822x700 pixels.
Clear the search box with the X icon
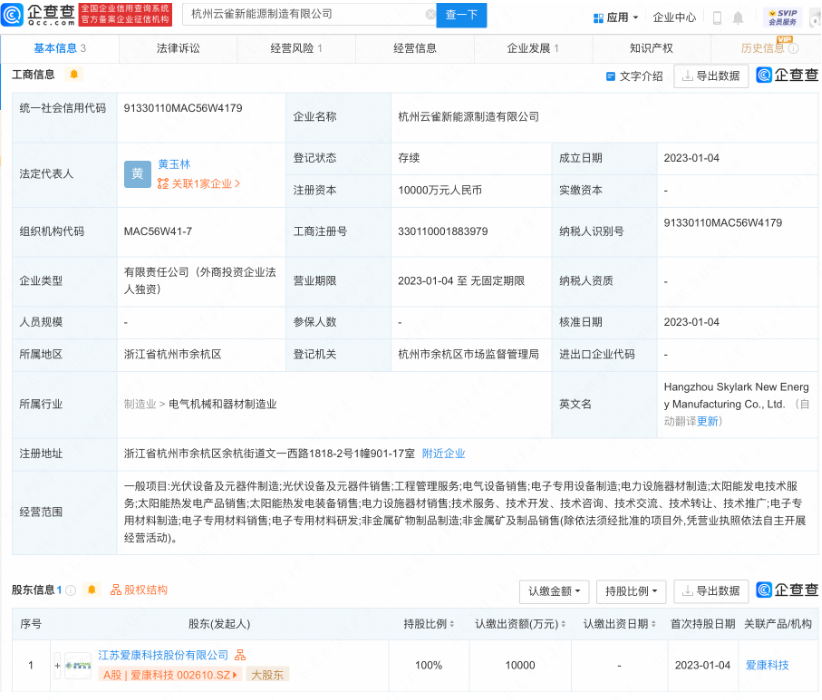pyautogui.click(x=430, y=15)
